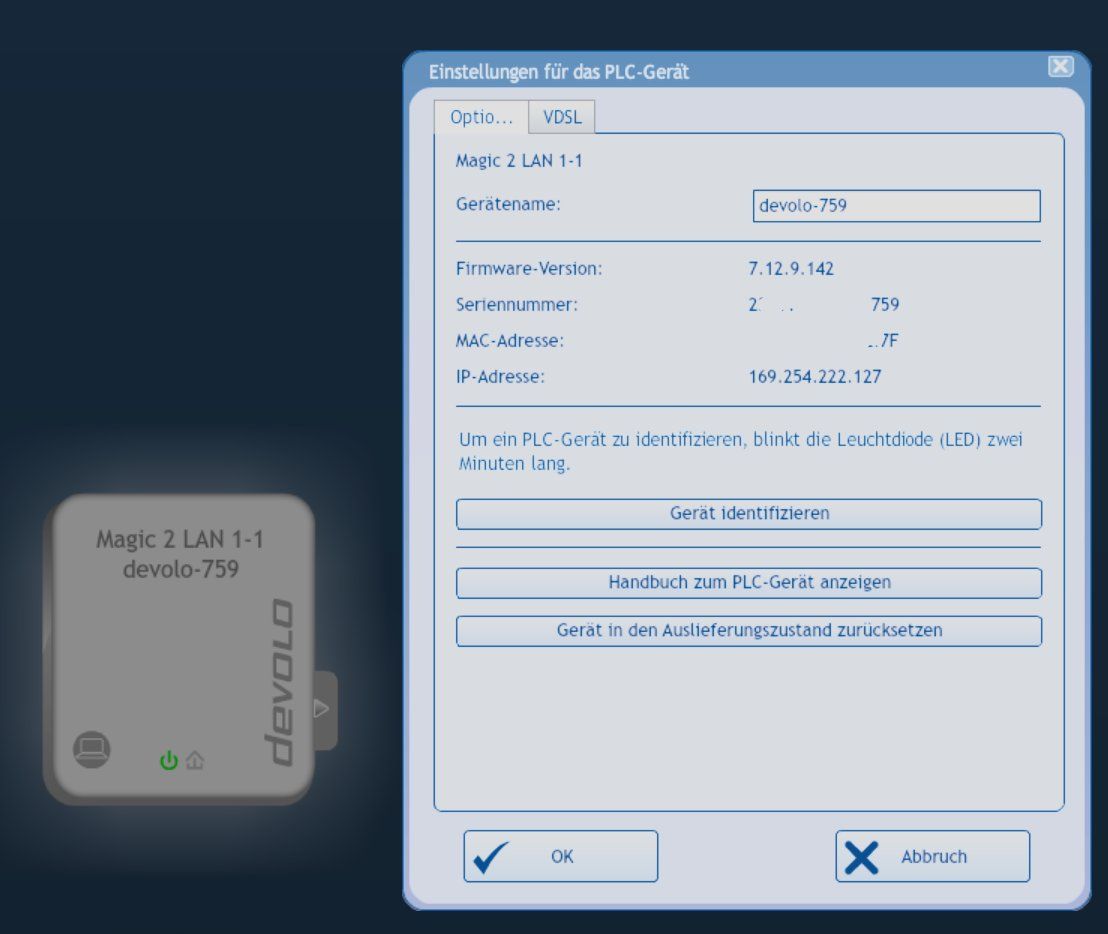The height and width of the screenshot is (934, 1108).
Task: Click Gerät identifizieren button
Action: pyautogui.click(x=749, y=514)
